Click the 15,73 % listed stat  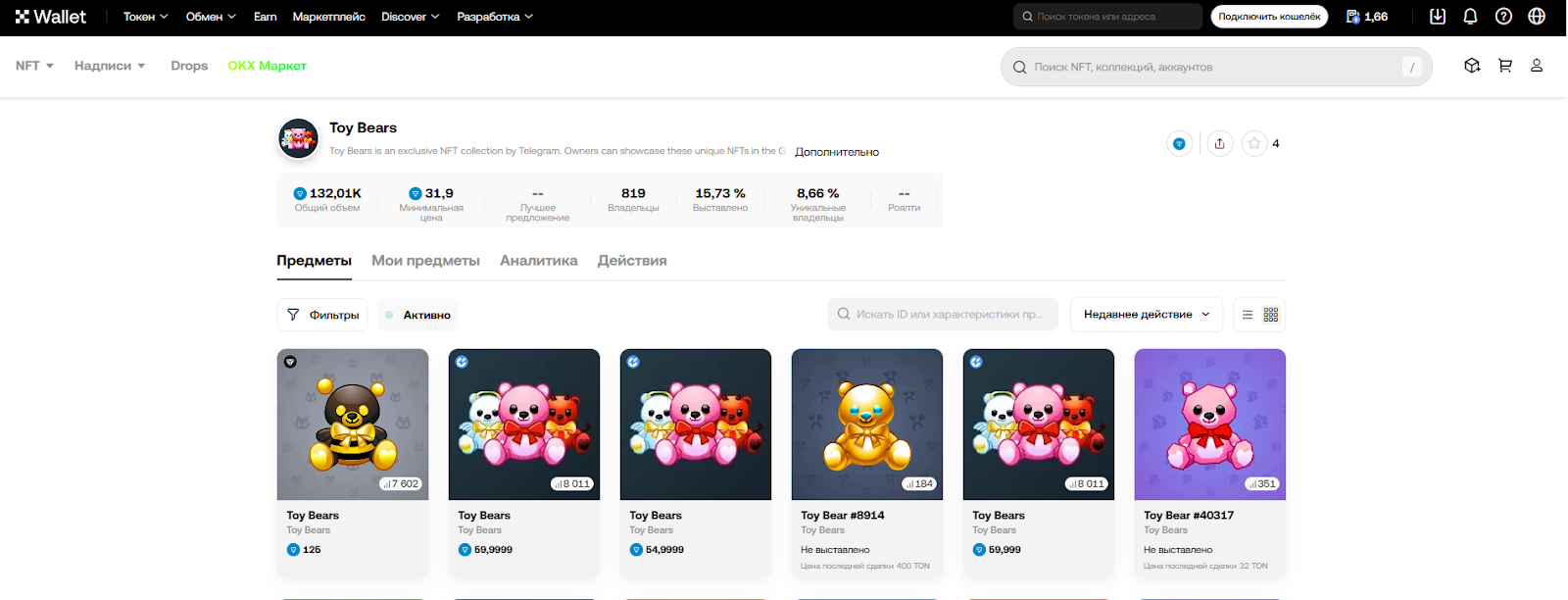[x=720, y=199]
